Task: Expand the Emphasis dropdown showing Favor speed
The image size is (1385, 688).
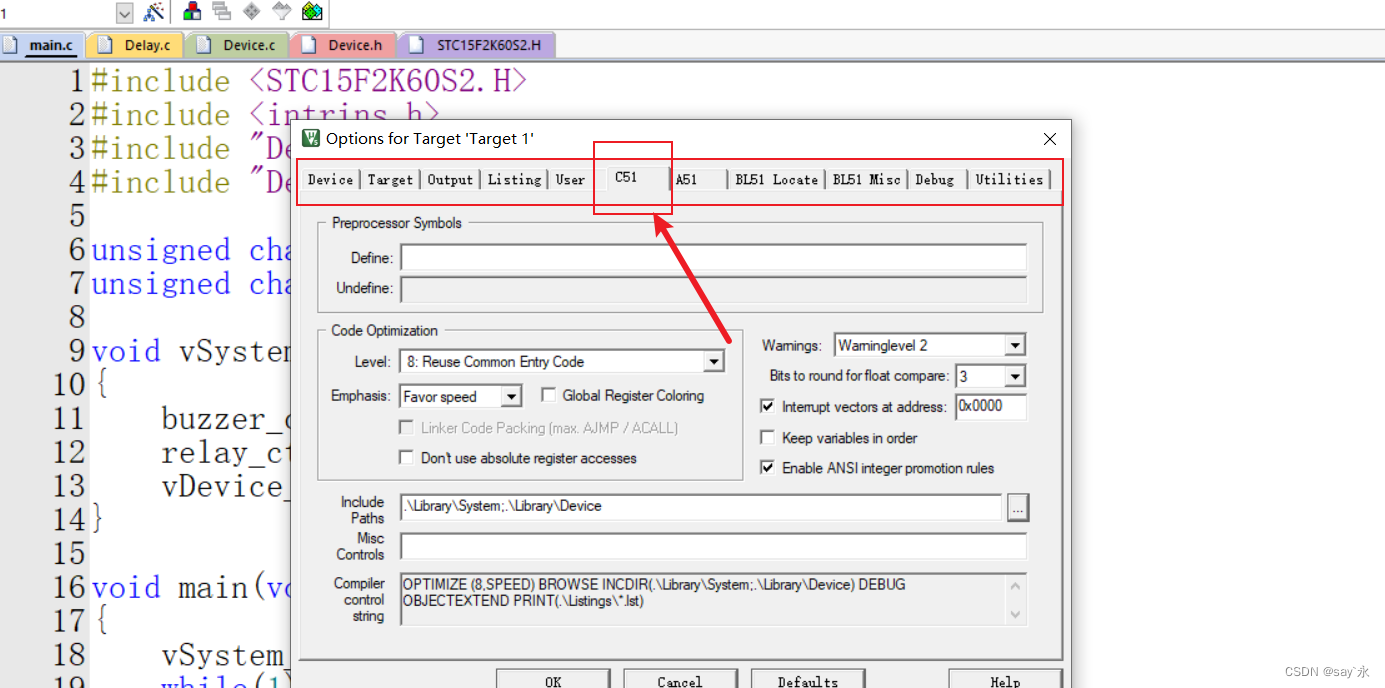Action: pos(512,396)
